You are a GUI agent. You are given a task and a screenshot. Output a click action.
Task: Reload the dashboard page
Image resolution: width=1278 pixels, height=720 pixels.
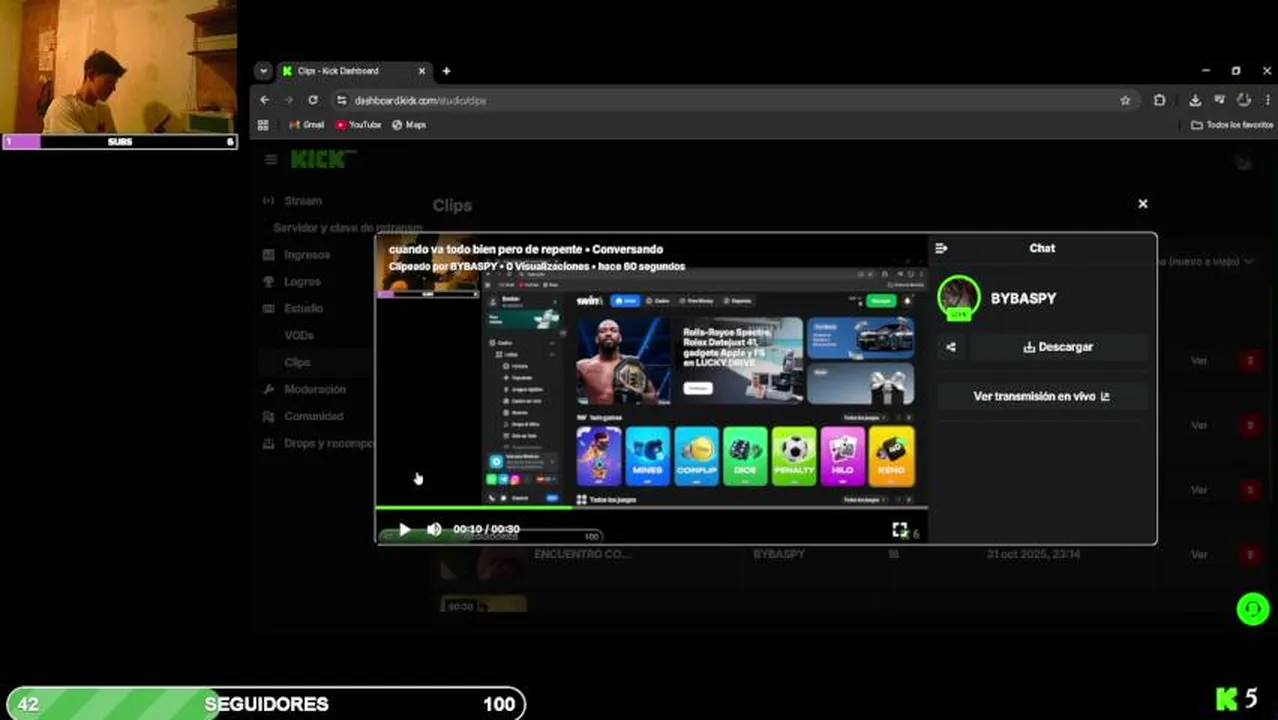(x=313, y=100)
